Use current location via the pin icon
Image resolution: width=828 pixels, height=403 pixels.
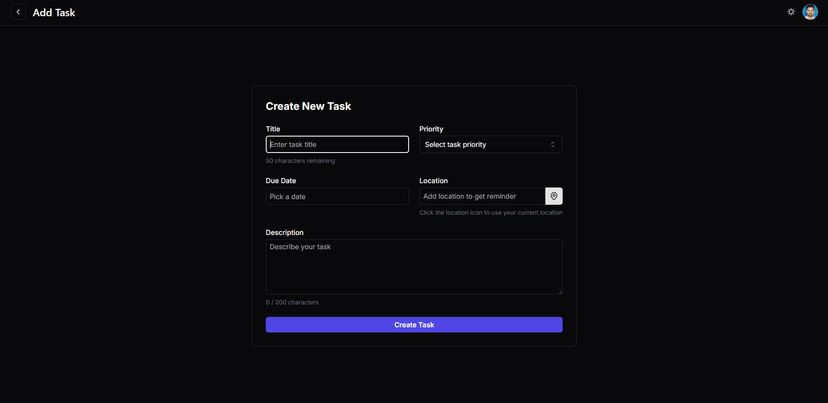coord(554,196)
